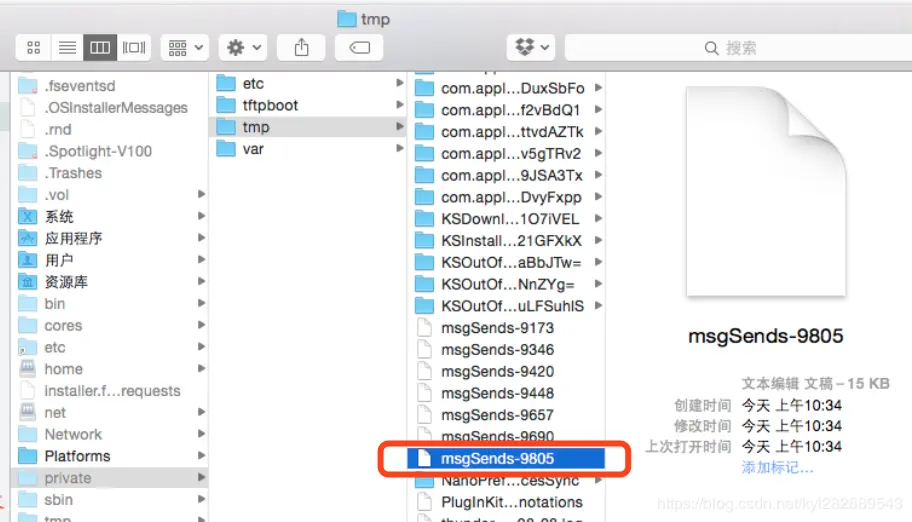Select the msgSends-9420 file
This screenshot has width=912, height=522.
coord(507,371)
